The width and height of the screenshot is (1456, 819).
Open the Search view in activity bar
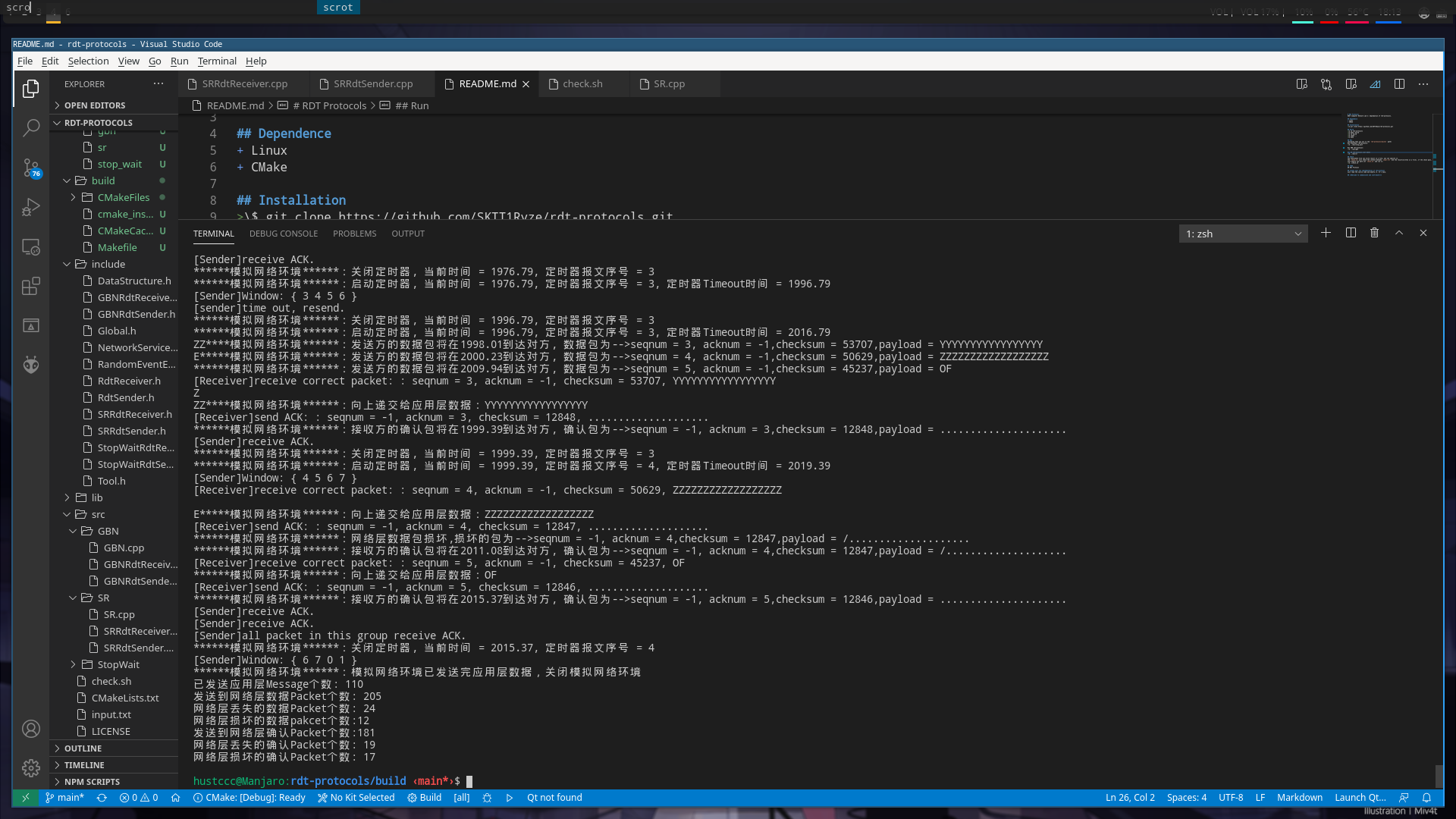[31, 127]
